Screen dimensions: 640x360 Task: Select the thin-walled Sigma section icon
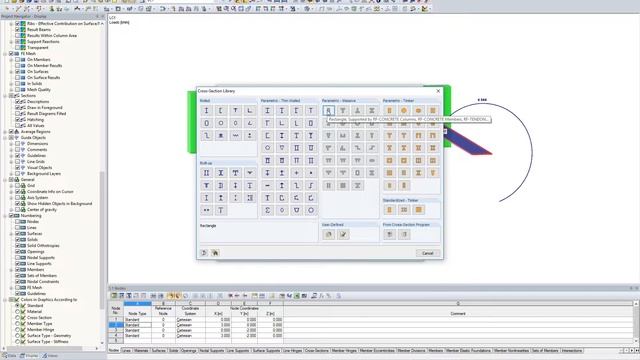pos(267,210)
